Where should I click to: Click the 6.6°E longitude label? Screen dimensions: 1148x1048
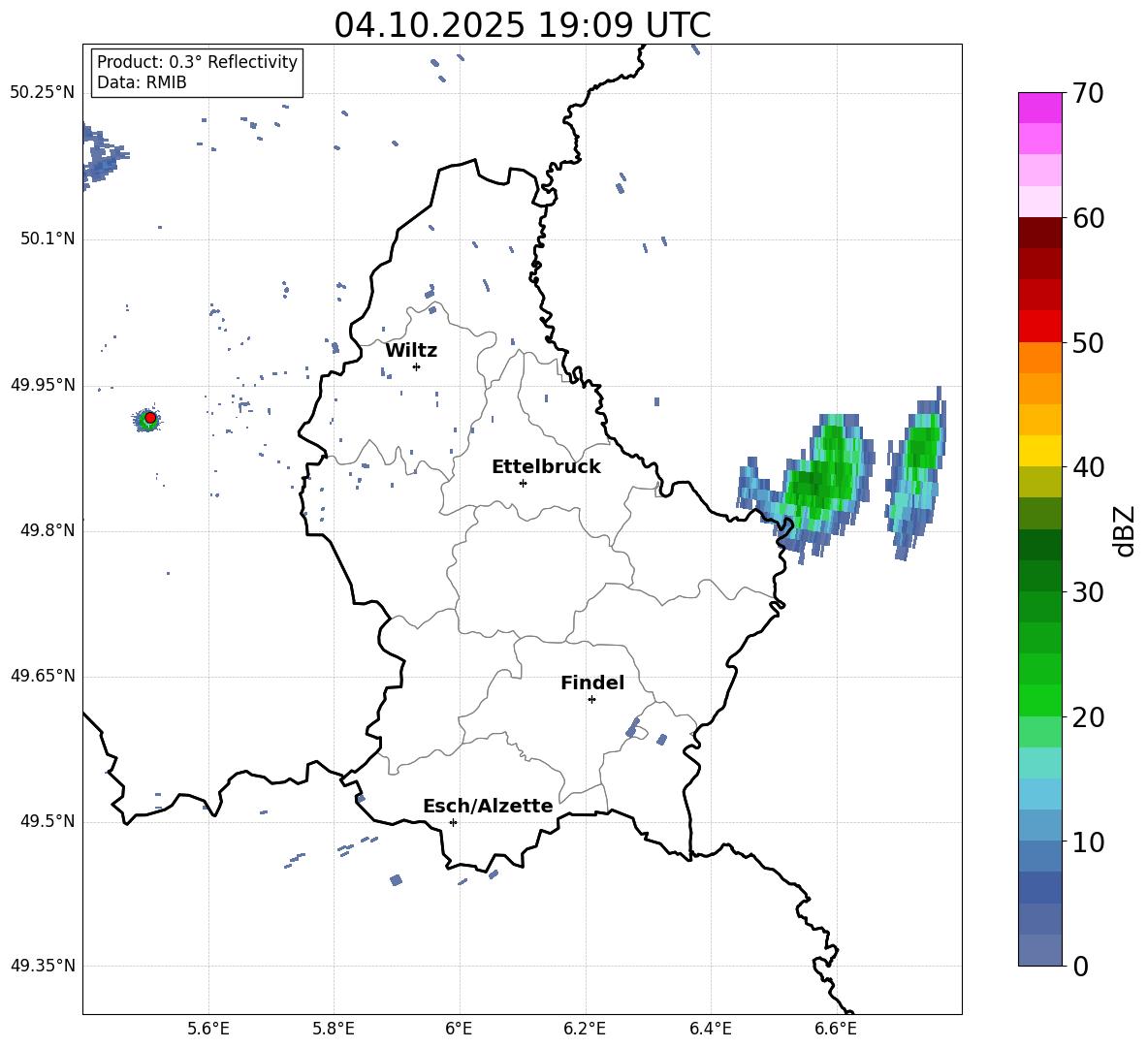[x=836, y=1029]
